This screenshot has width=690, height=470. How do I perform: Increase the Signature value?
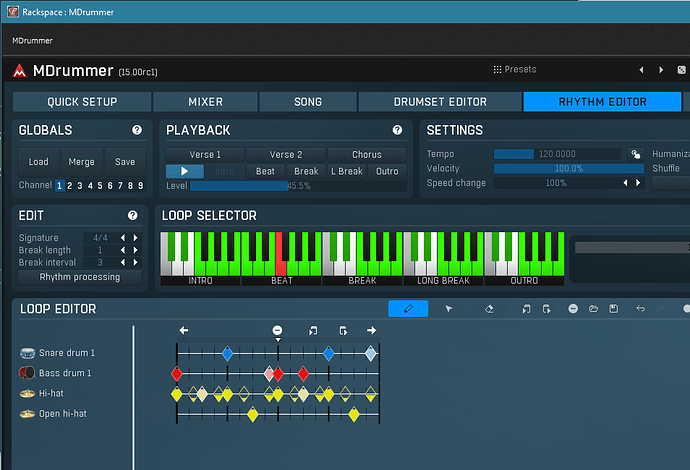click(x=136, y=238)
